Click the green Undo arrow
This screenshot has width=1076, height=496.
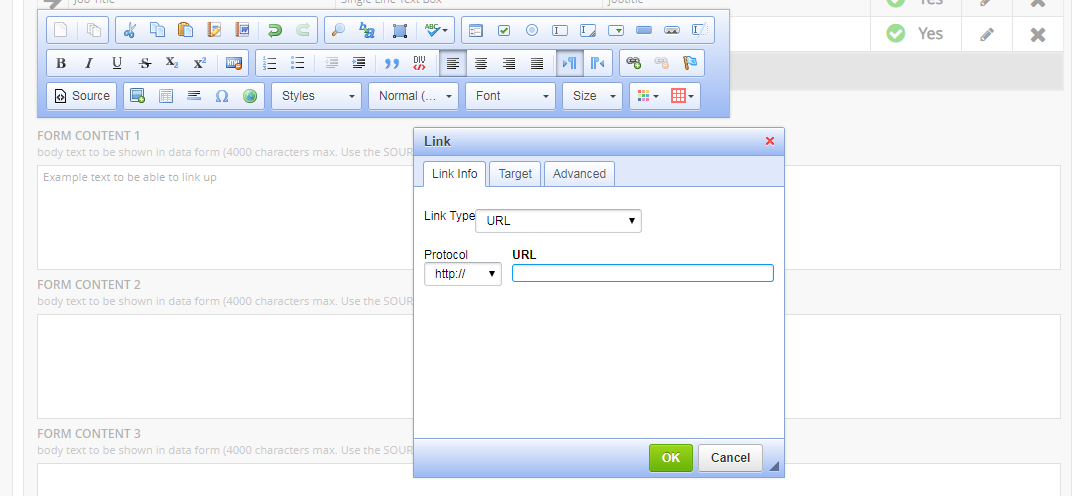274,30
